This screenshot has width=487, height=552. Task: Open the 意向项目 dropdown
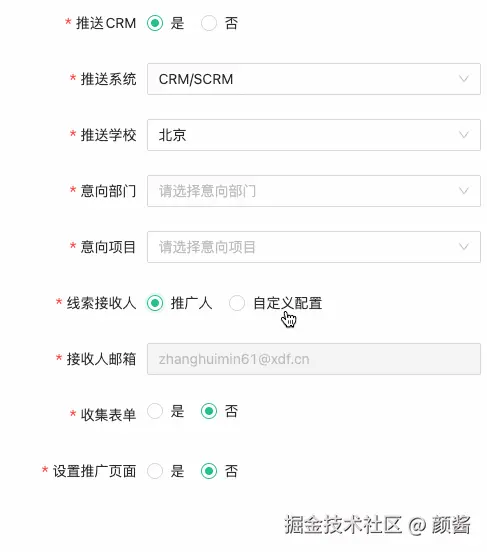pos(314,247)
